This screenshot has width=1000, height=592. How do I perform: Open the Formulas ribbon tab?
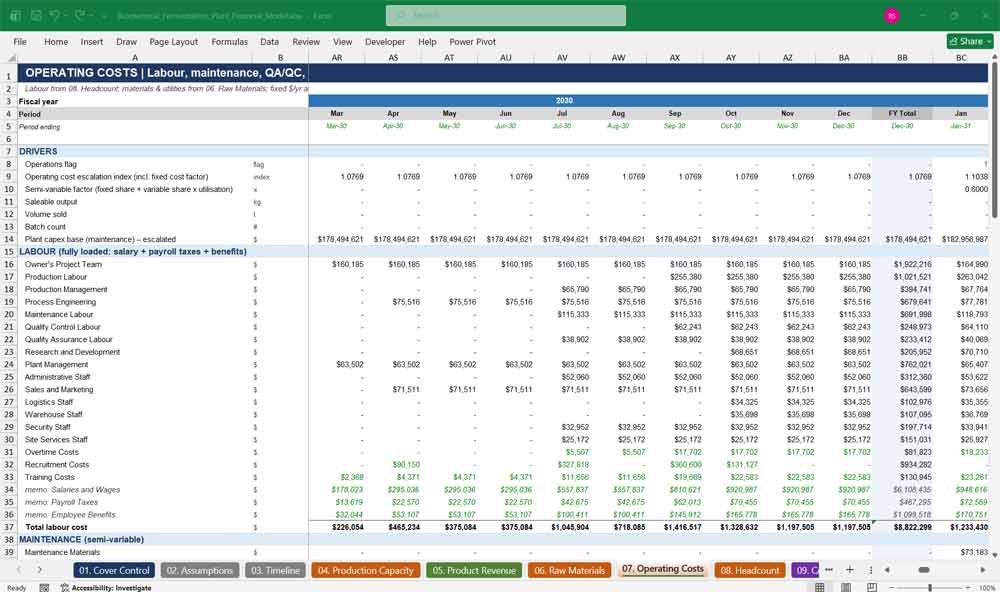(230, 41)
